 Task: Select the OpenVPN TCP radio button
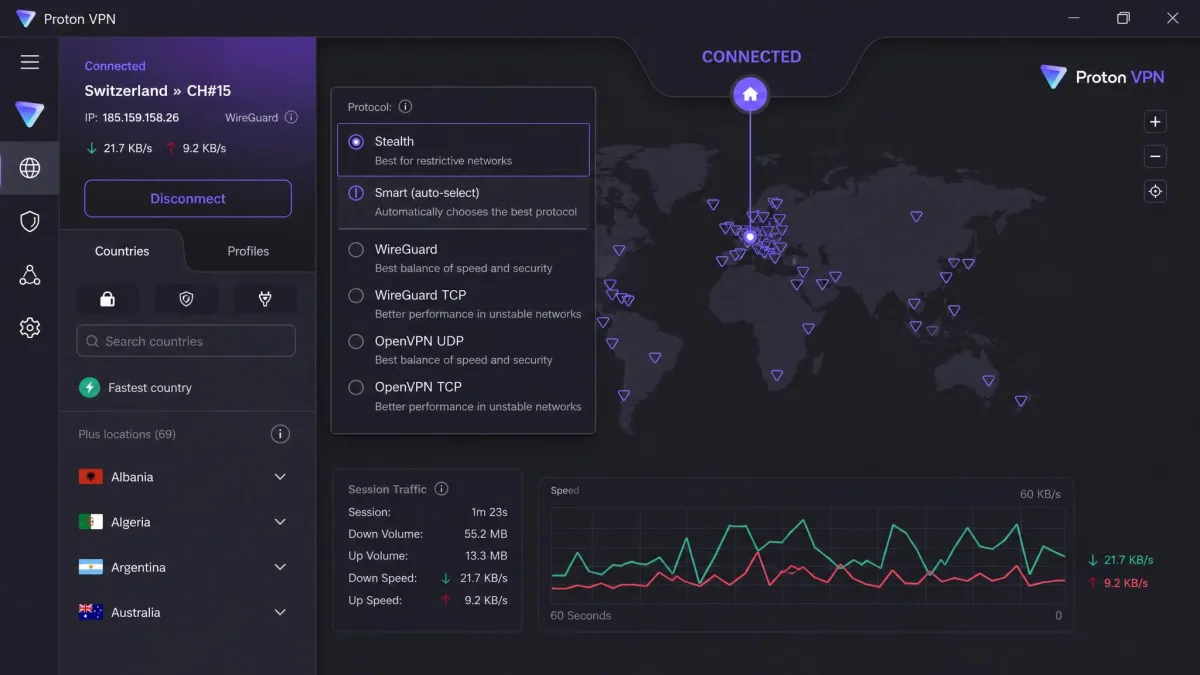355,388
